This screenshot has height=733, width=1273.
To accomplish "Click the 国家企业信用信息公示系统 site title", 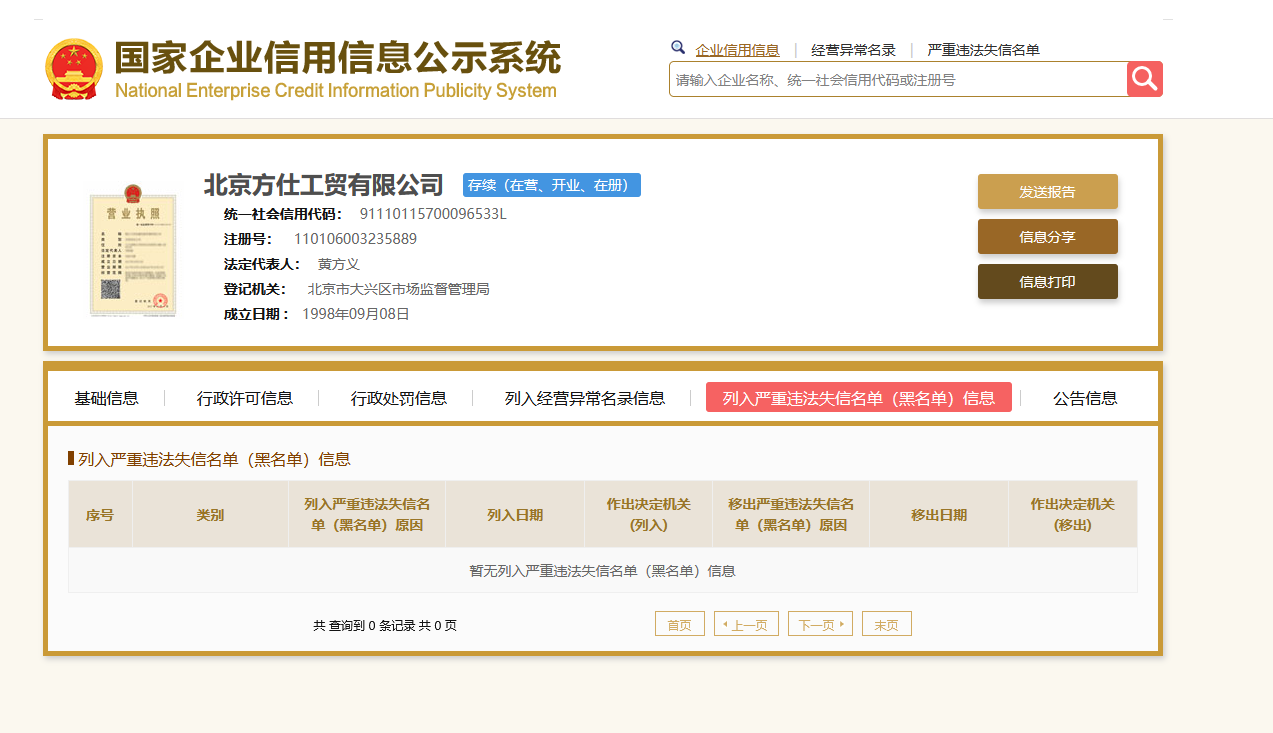I will click(x=338, y=59).
